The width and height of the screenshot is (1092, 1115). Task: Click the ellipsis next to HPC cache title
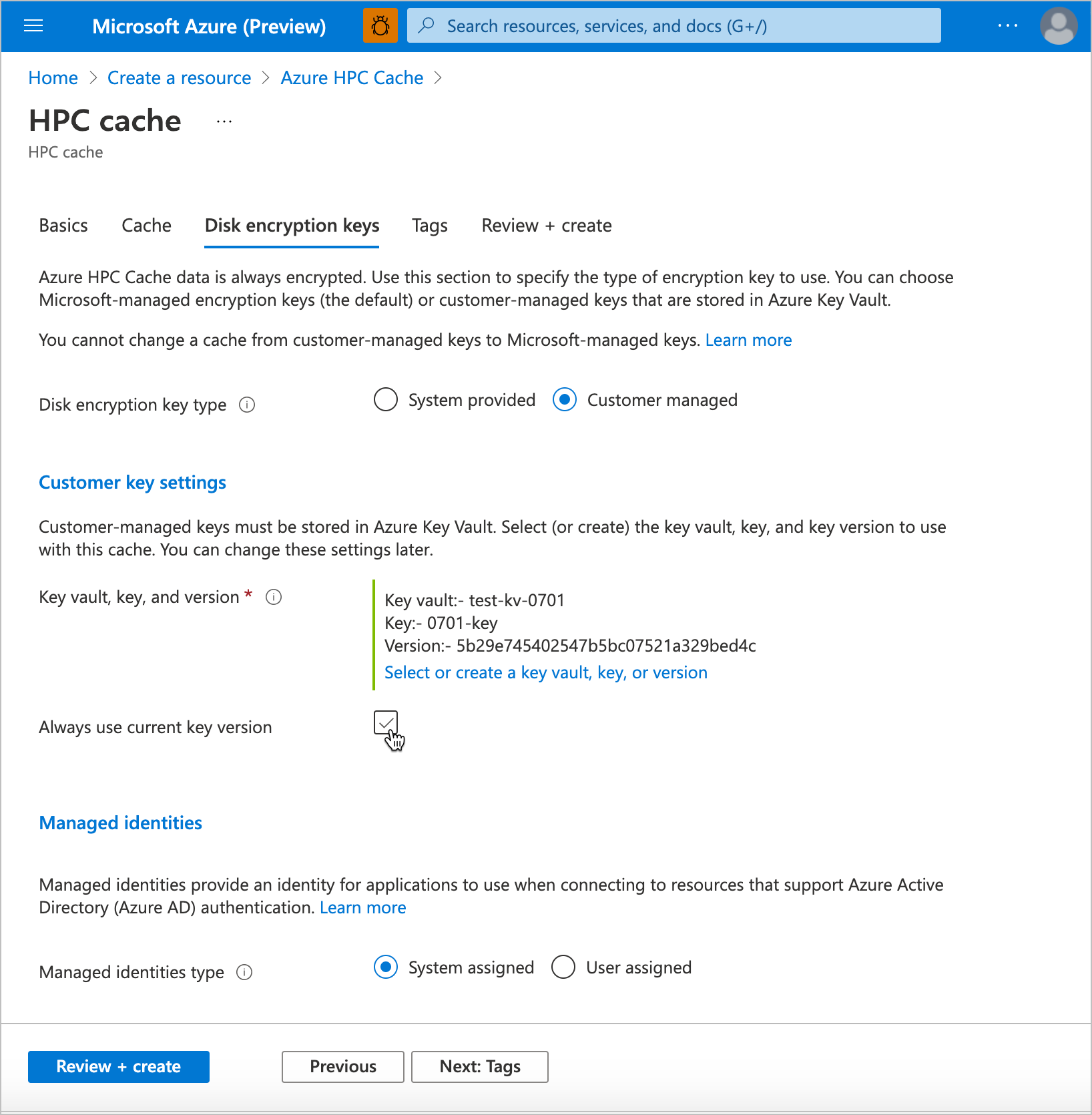(x=224, y=121)
